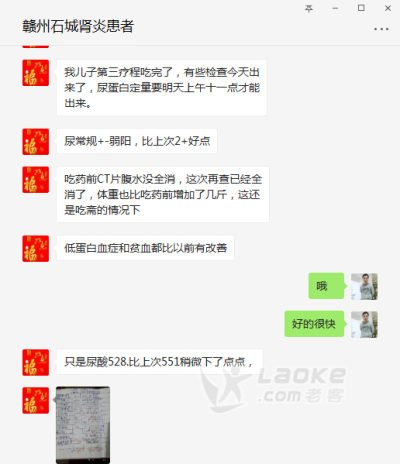400x464 pixels.
Task: Pin the chat window on top
Action: [309, 8]
